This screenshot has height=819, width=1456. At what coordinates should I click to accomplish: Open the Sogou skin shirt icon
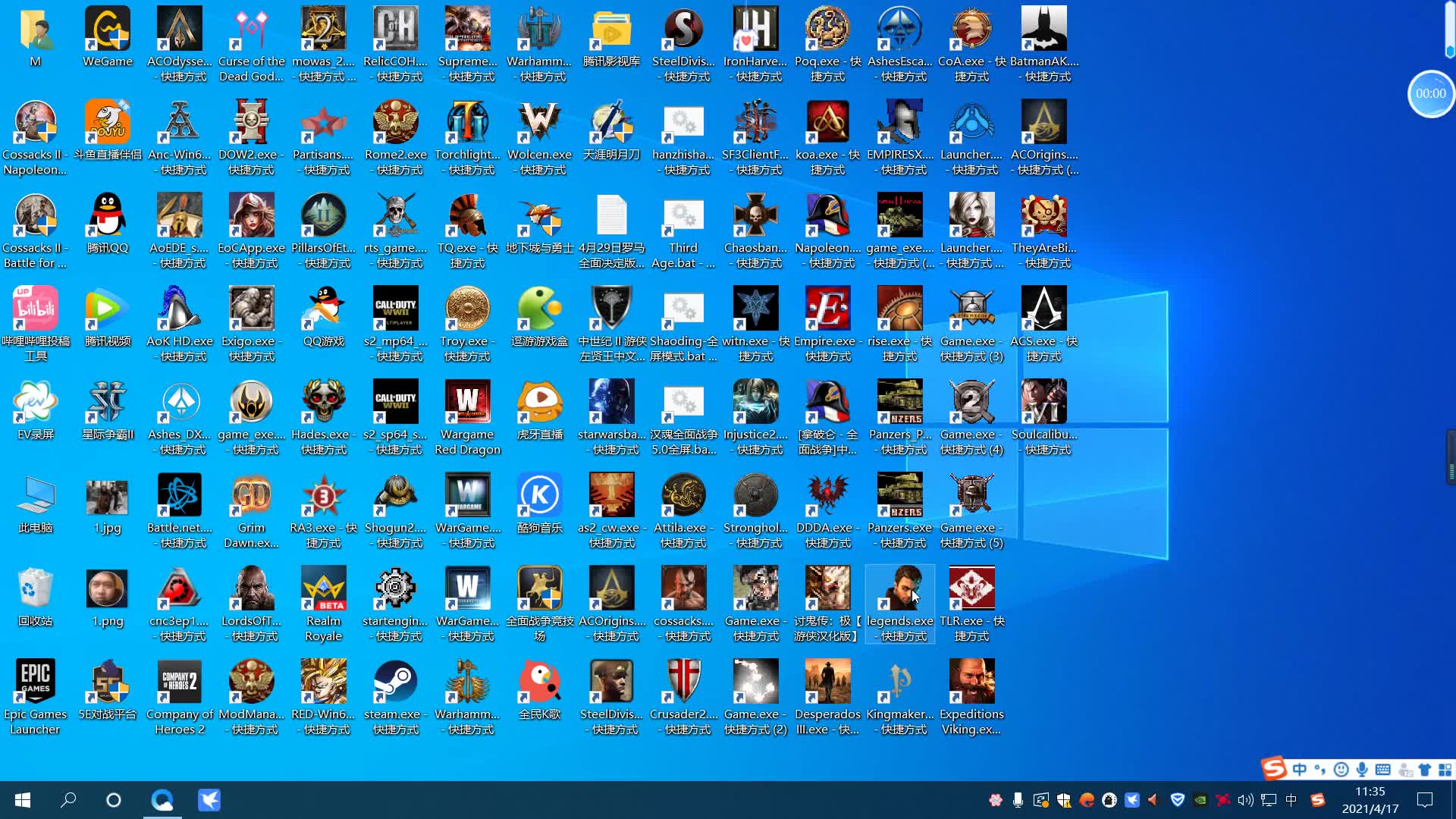coord(1425,770)
